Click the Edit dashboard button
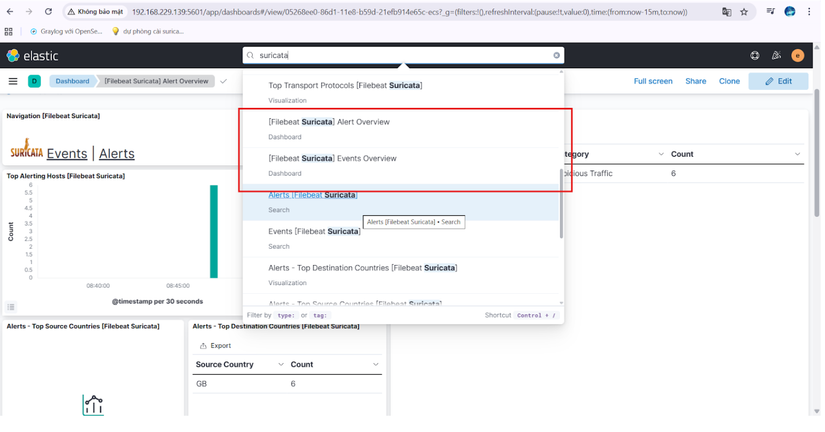This screenshot has height=432, width=825. (x=778, y=81)
